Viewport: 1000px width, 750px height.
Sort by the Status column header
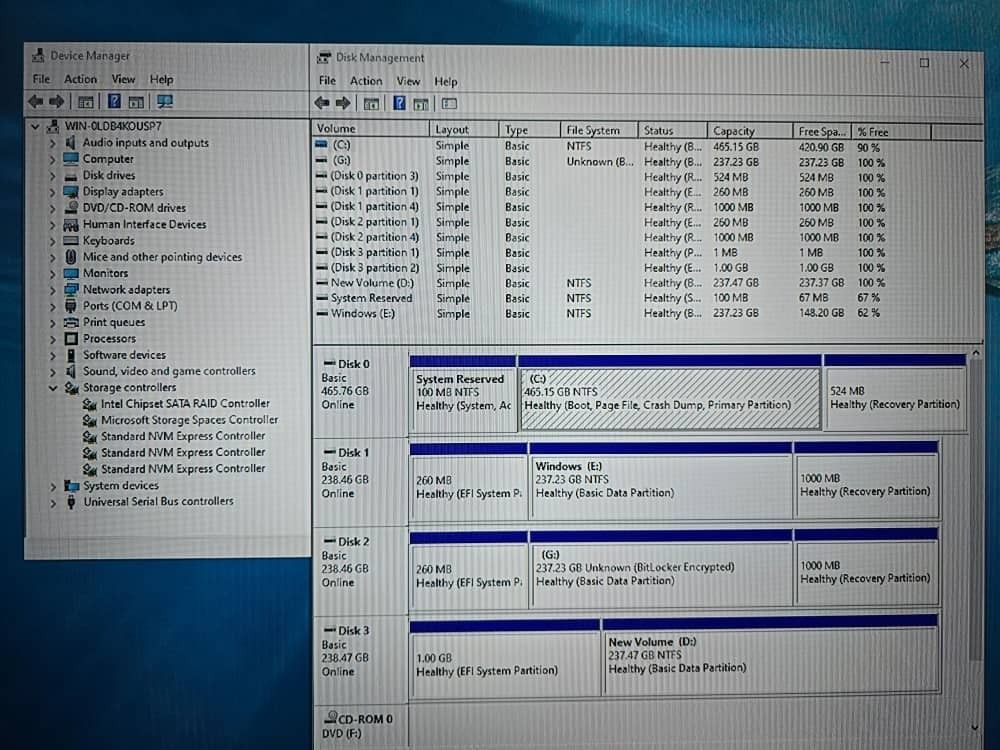(x=672, y=131)
